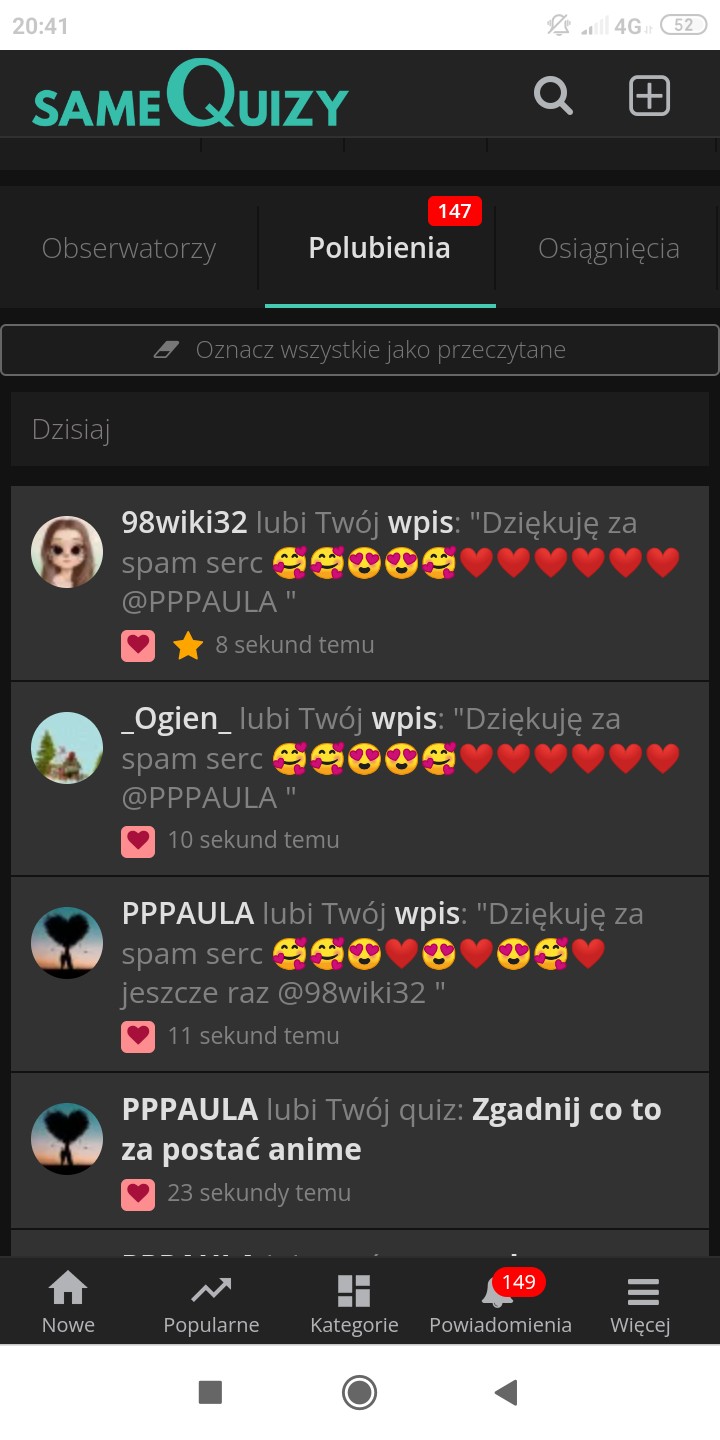Switch to the Osiągnięcia tab
This screenshot has width=720, height=1440.
click(x=609, y=248)
